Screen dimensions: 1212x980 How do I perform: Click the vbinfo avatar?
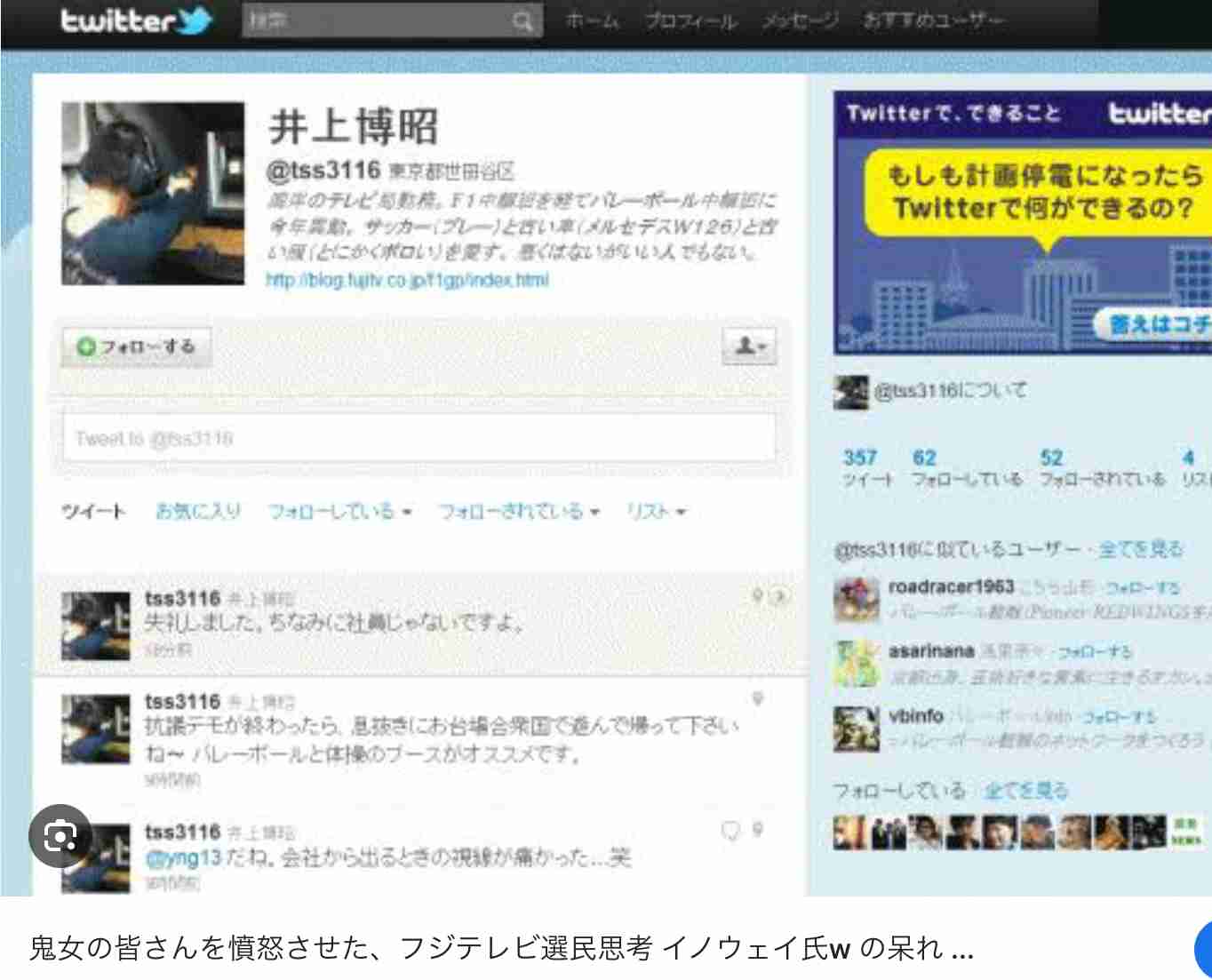click(x=857, y=729)
